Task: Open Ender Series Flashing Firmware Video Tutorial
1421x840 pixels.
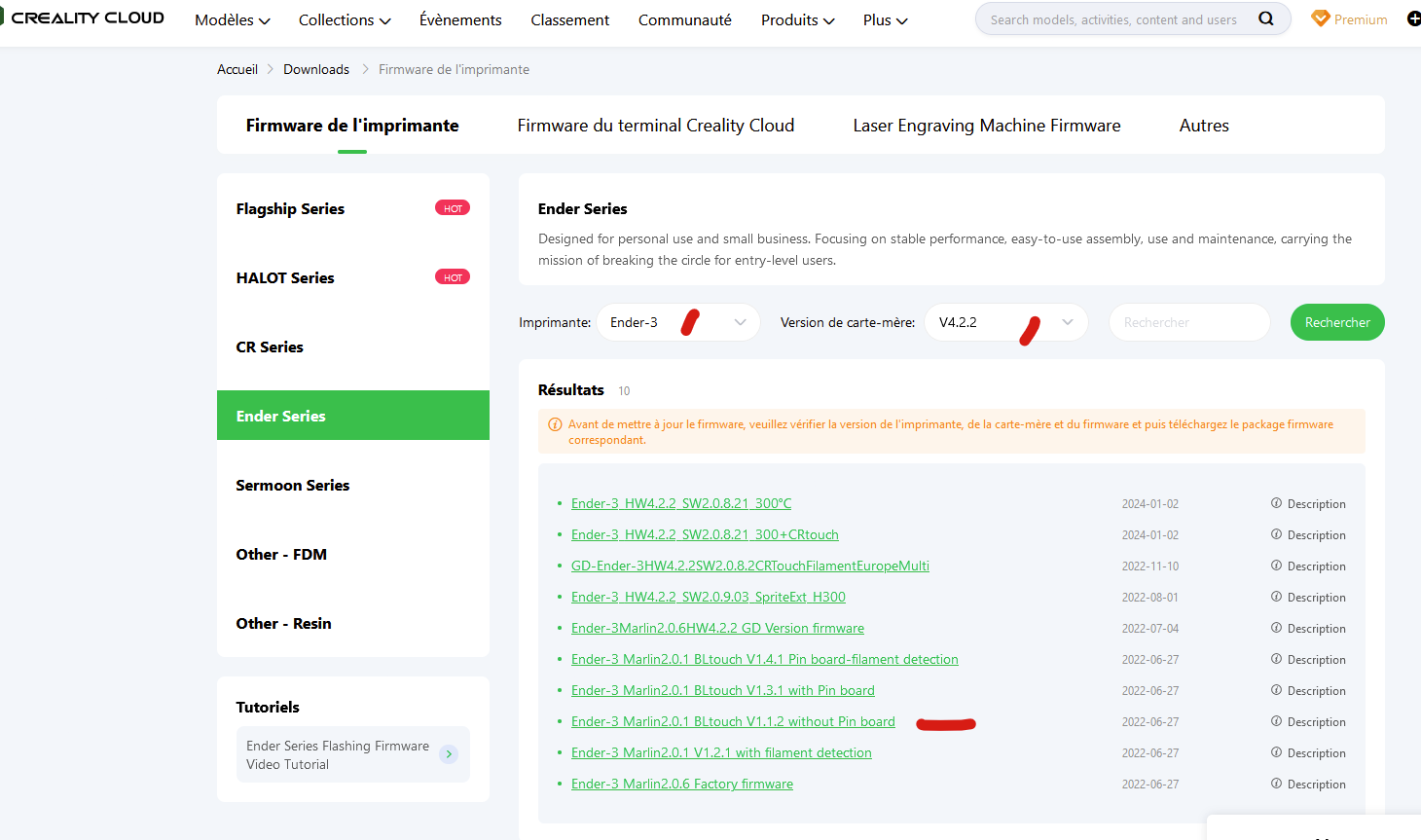Action: pos(353,754)
